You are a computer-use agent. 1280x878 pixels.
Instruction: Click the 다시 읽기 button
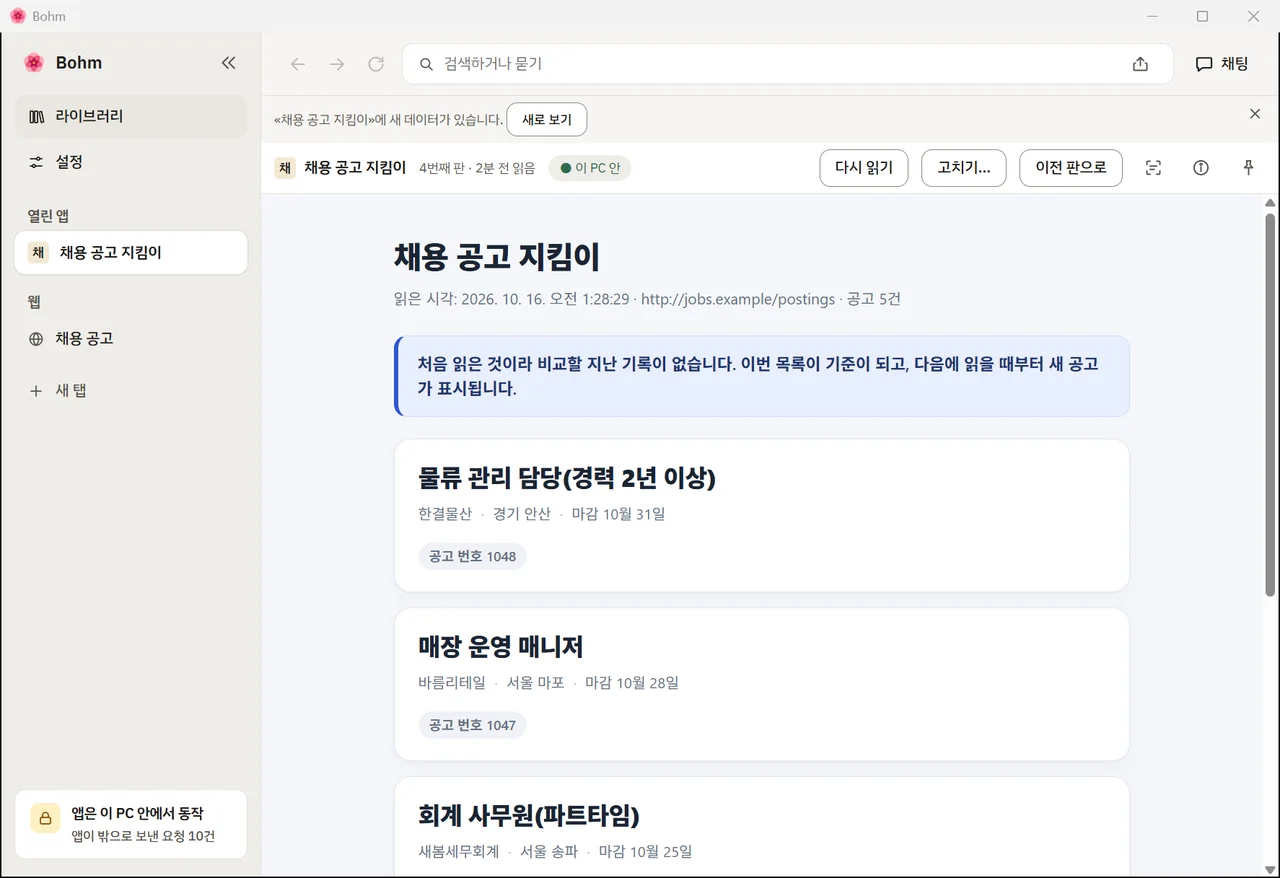click(864, 168)
